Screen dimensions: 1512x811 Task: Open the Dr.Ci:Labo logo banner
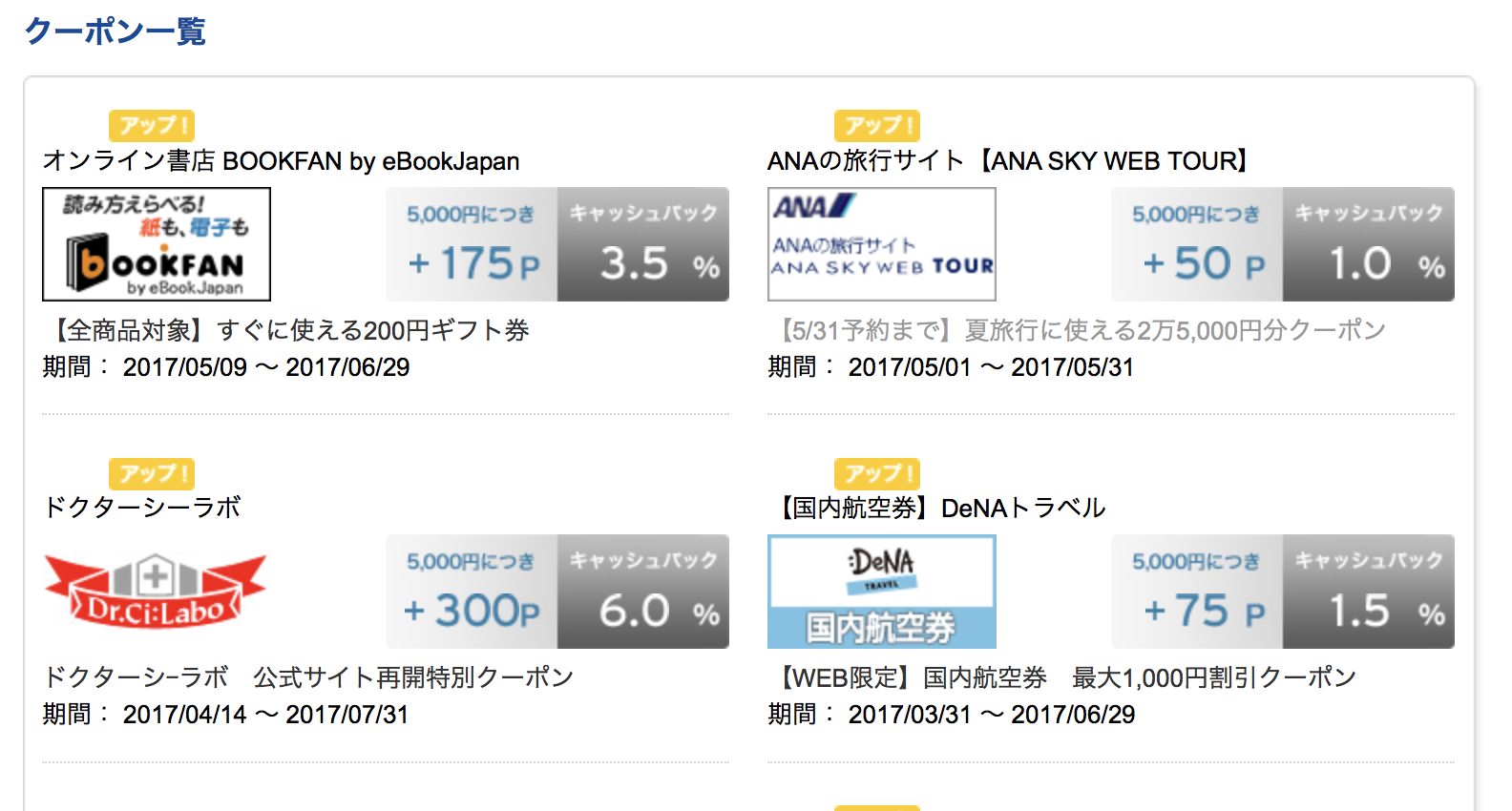coord(157,592)
